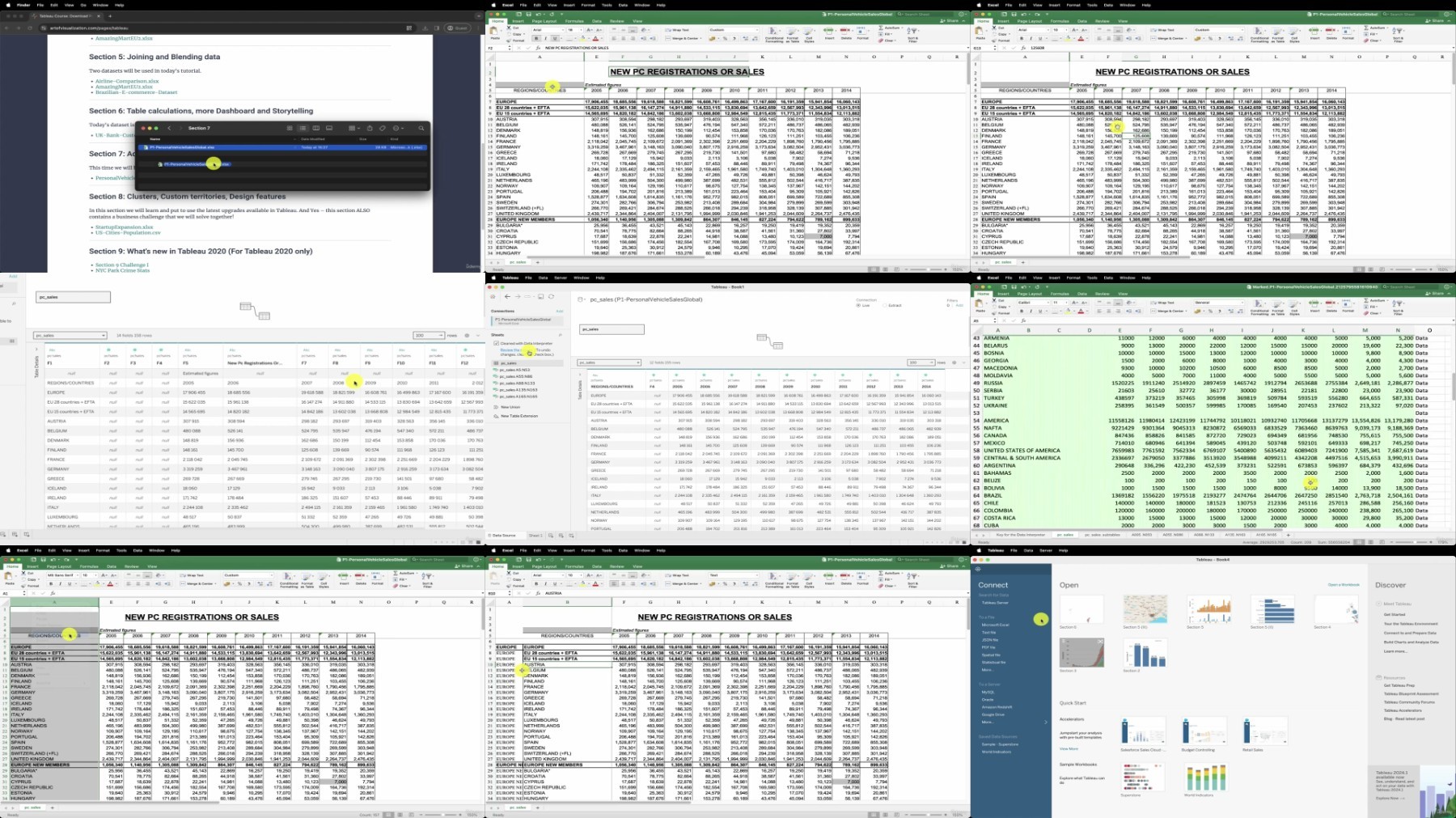
Task: Click the Share icon in the Finder window
Action: coord(370,128)
